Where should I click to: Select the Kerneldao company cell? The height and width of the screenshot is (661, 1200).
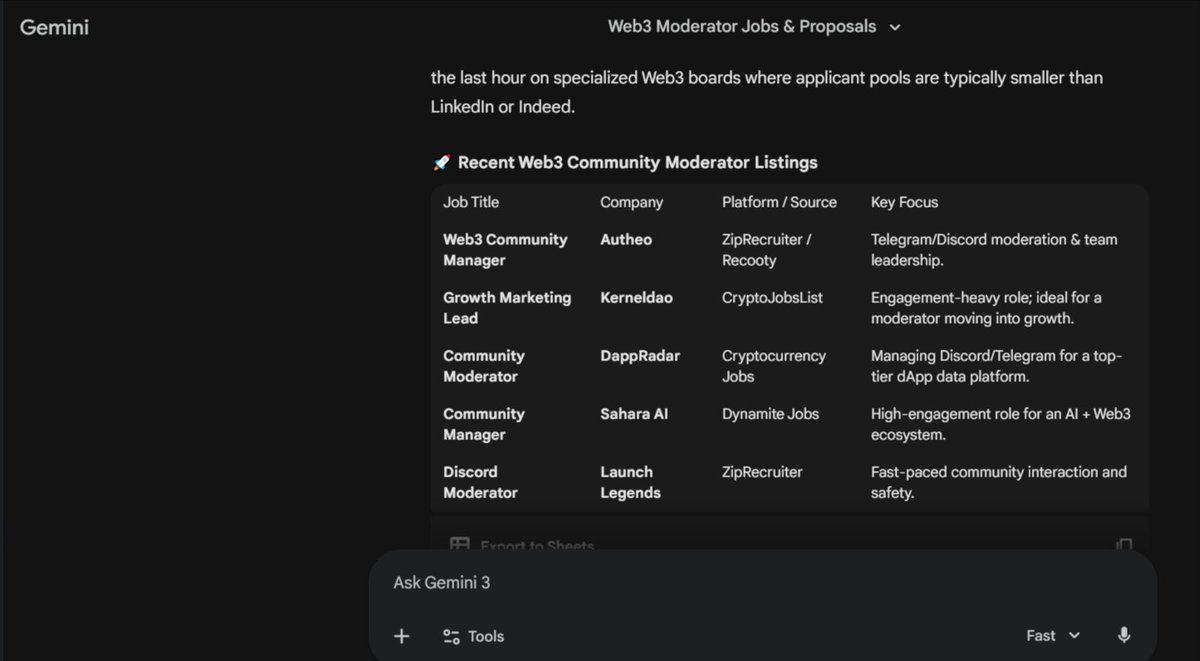636,298
